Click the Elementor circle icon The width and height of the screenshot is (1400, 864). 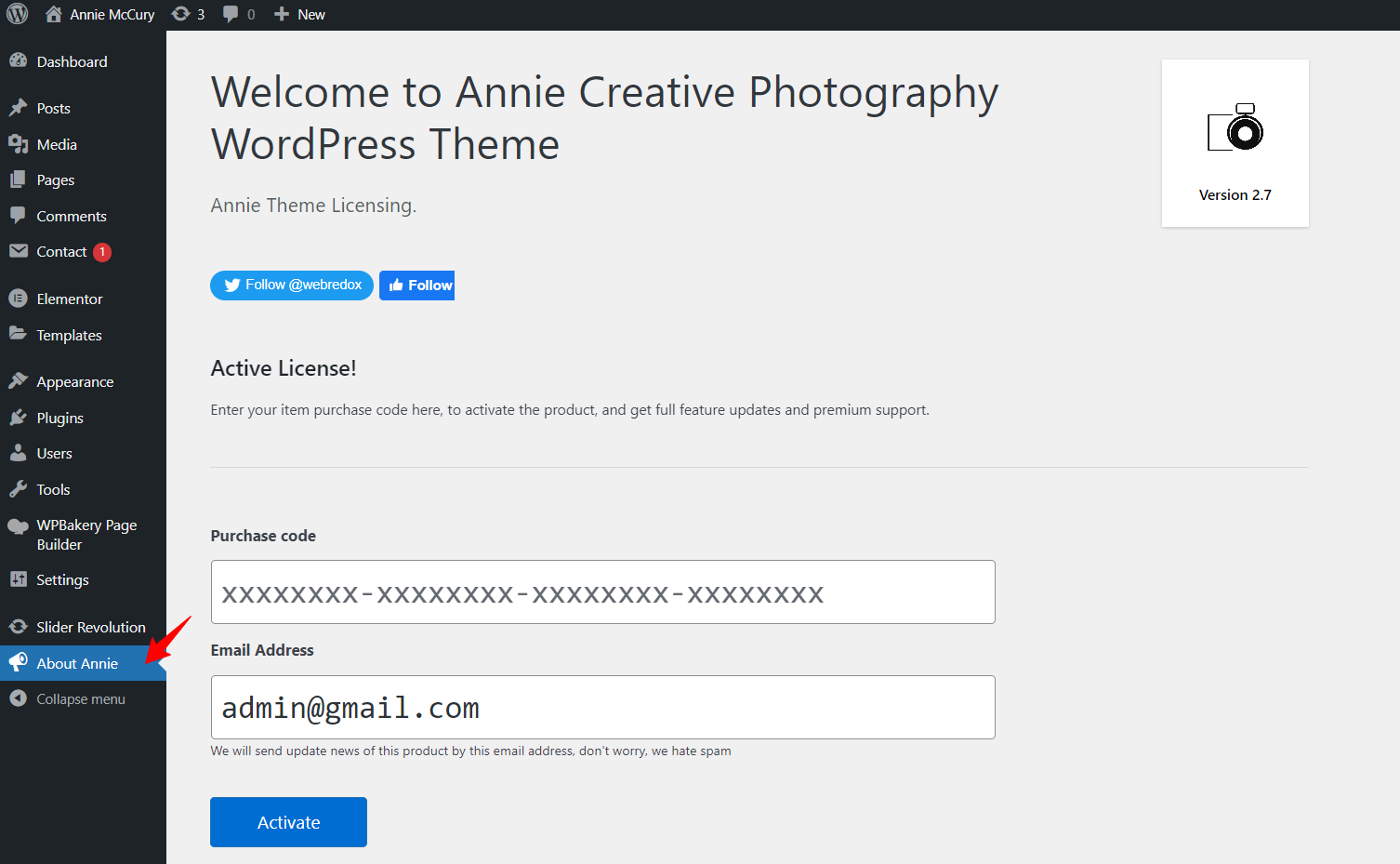coord(18,299)
